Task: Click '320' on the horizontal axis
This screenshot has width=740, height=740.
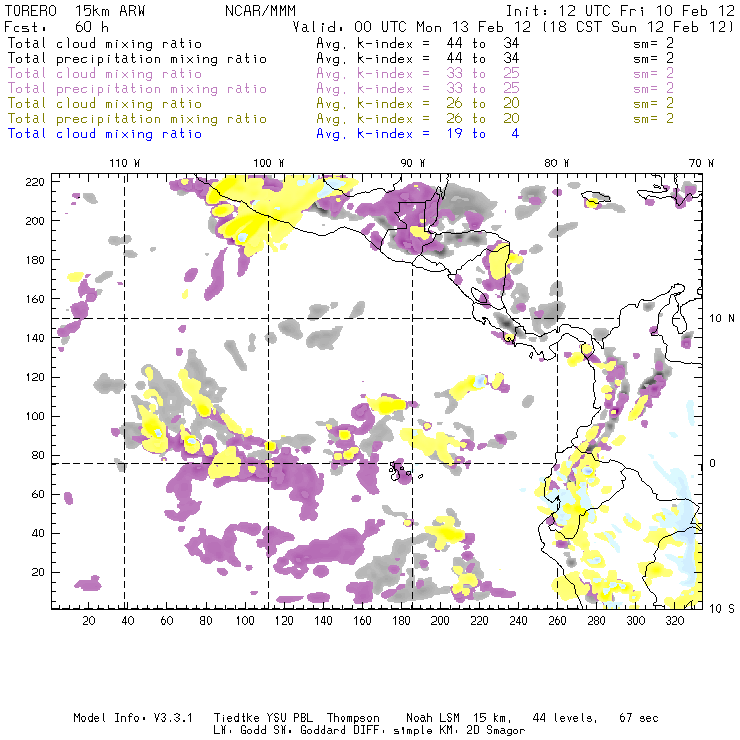Action: coord(675,621)
